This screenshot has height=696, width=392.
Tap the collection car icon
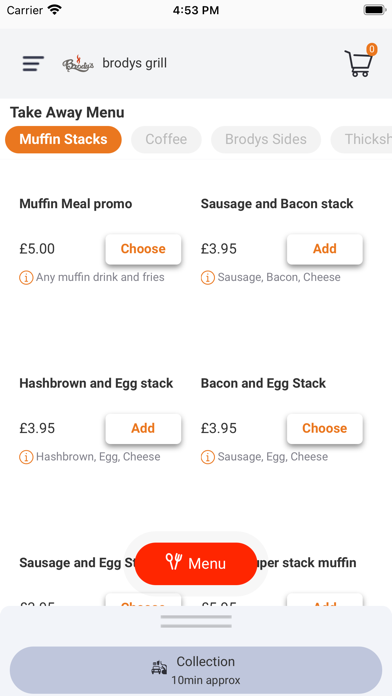click(159, 667)
